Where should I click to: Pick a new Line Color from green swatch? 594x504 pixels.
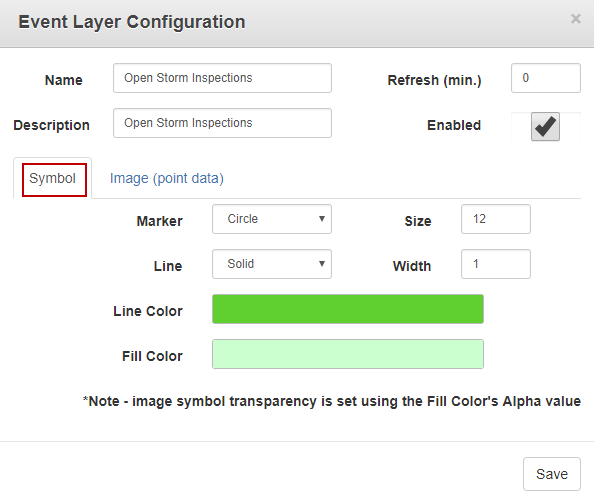(348, 309)
